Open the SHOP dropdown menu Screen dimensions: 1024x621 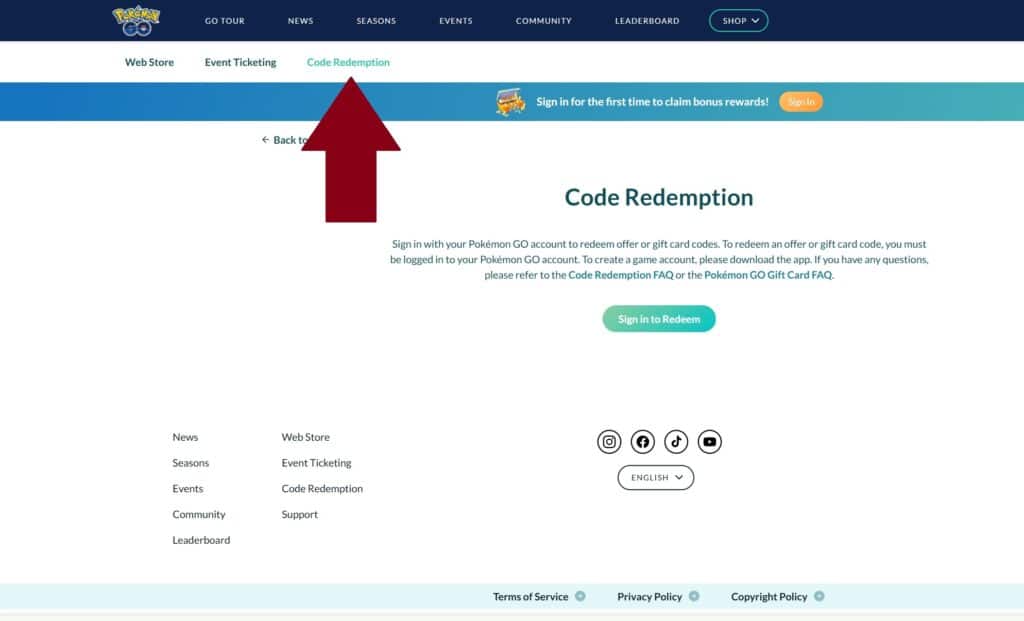click(x=738, y=20)
